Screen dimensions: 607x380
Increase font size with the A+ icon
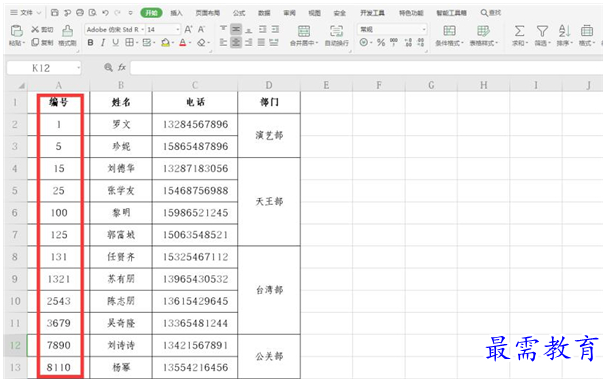189,29
